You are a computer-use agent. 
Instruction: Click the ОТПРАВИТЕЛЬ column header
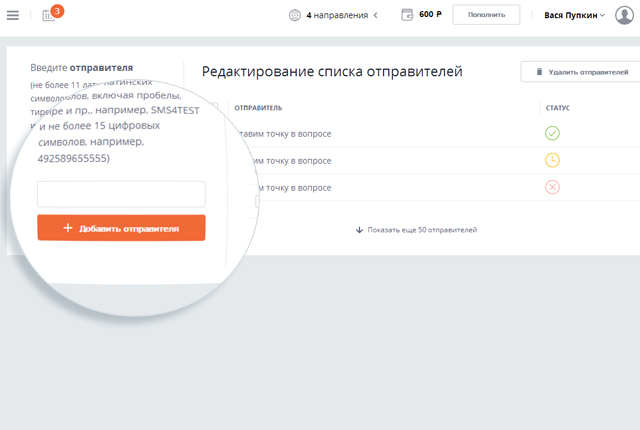pos(258,108)
